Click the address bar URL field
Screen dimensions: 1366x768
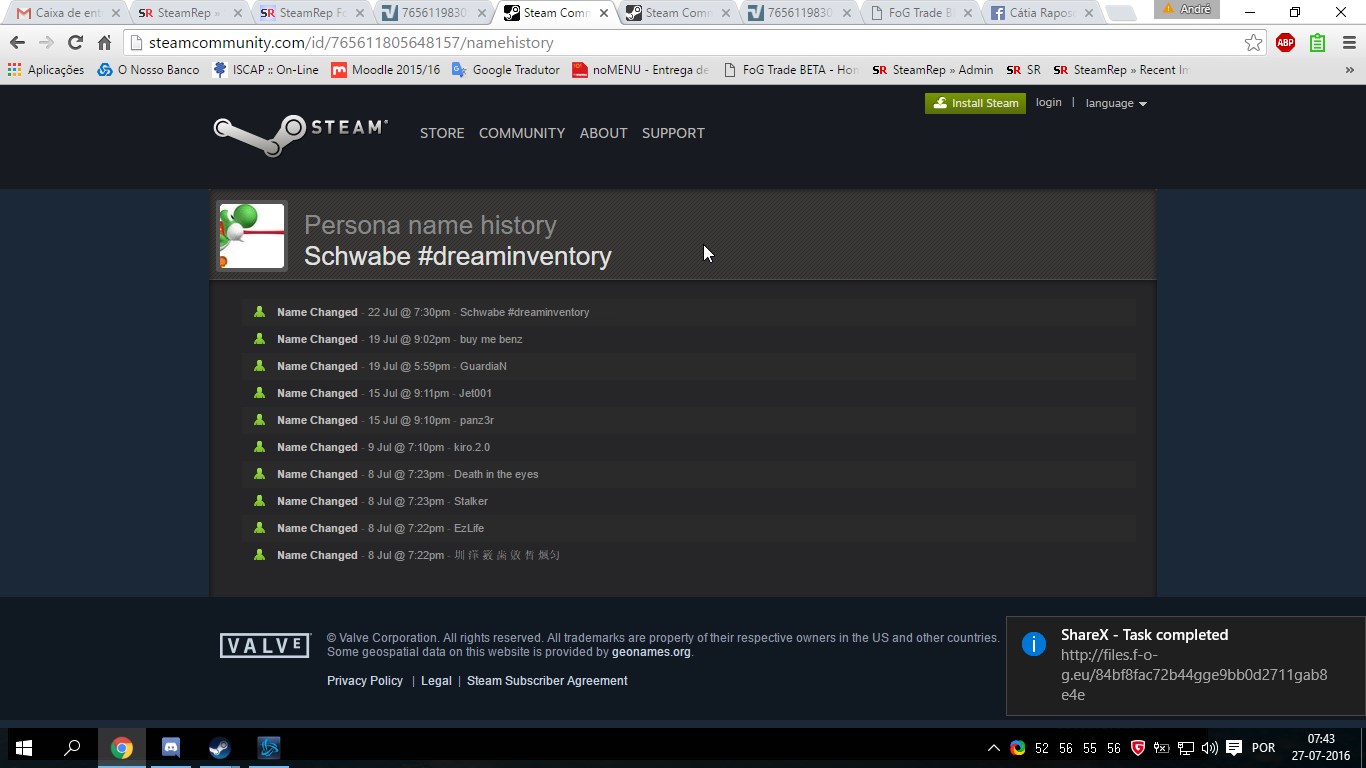pos(680,43)
